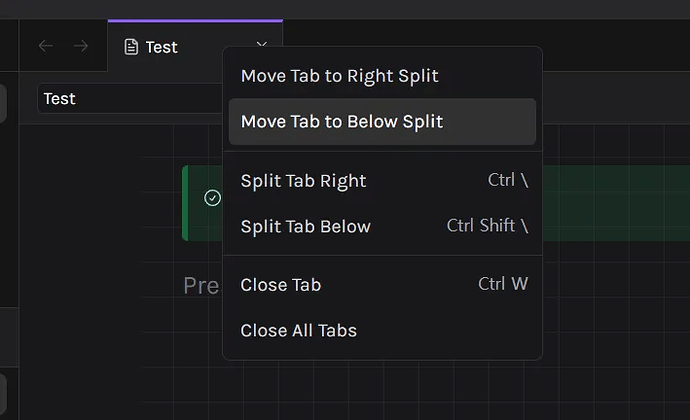
Task: Click the partial sidebar button beside the Test field
Action: 3,103
